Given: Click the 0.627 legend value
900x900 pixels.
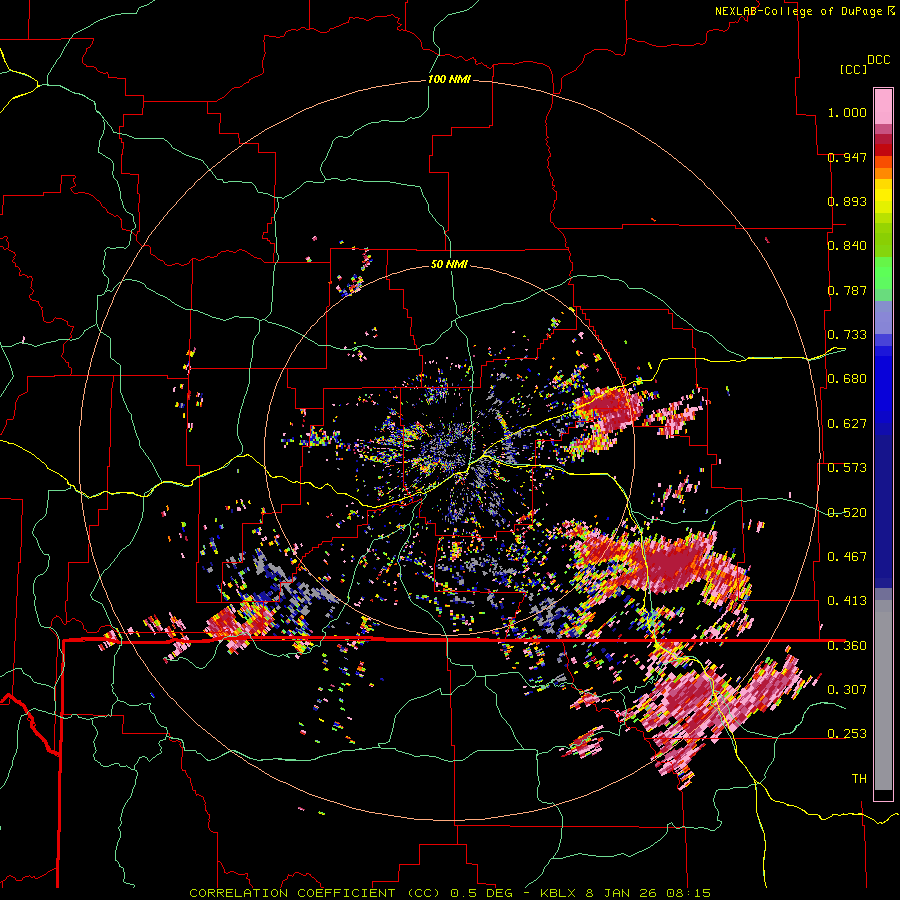Looking at the screenshot, I should pos(847,424).
